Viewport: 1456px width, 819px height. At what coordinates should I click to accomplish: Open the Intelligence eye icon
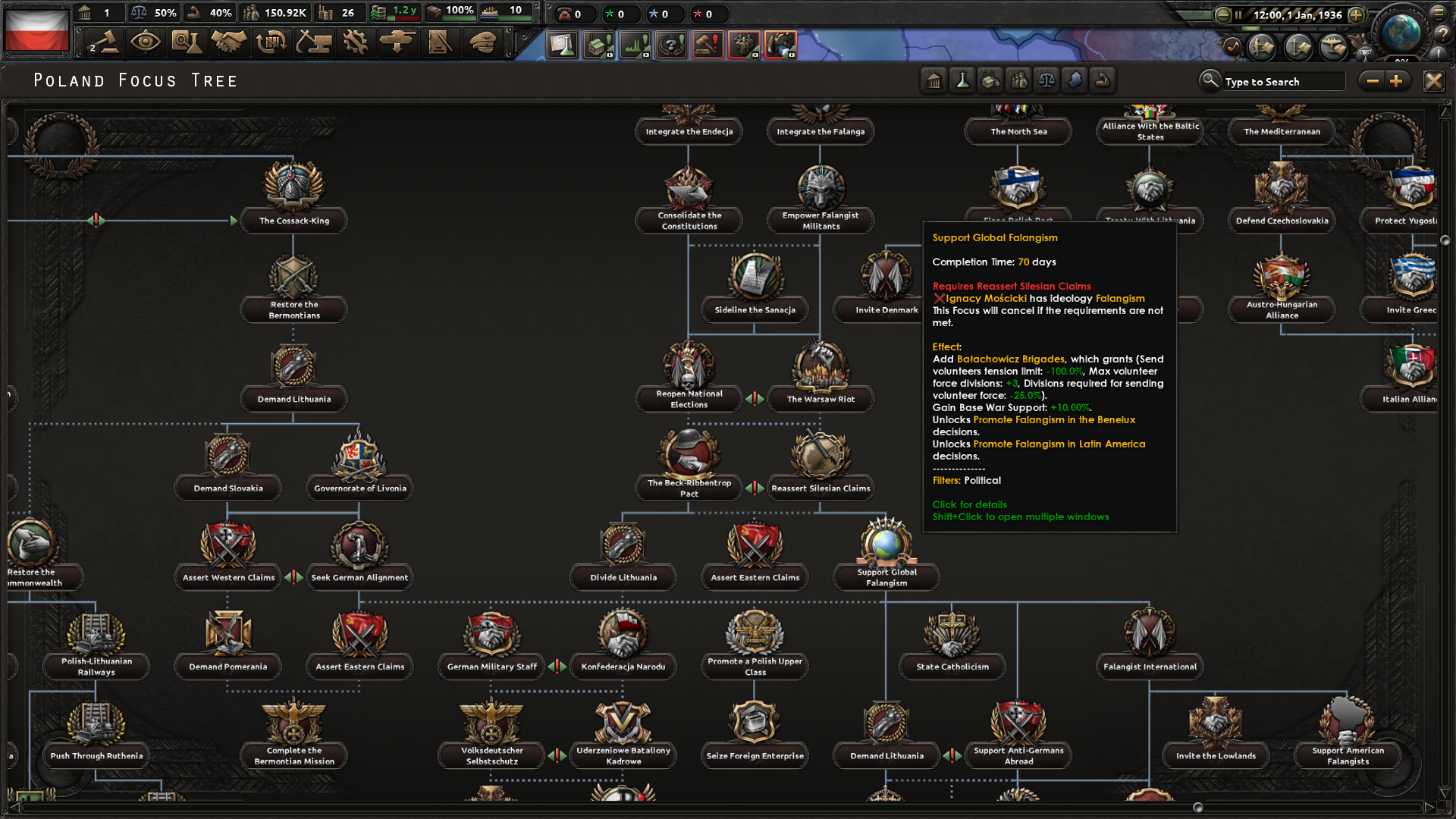pyautogui.click(x=145, y=42)
